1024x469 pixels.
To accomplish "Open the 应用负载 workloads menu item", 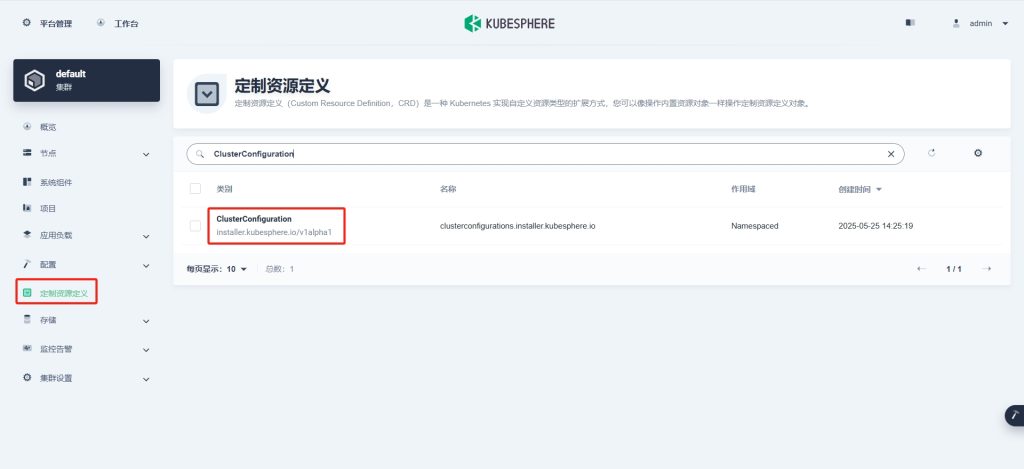I will coord(56,235).
